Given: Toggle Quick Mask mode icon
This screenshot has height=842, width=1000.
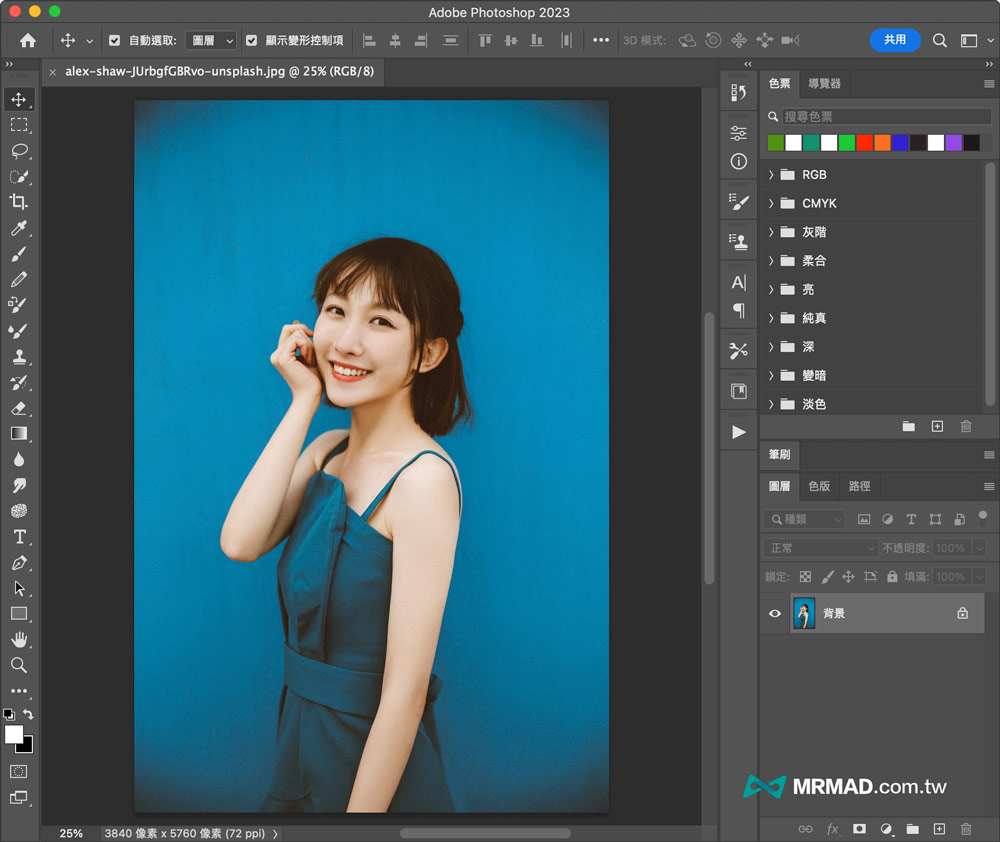Looking at the screenshot, I should pyautogui.click(x=19, y=772).
